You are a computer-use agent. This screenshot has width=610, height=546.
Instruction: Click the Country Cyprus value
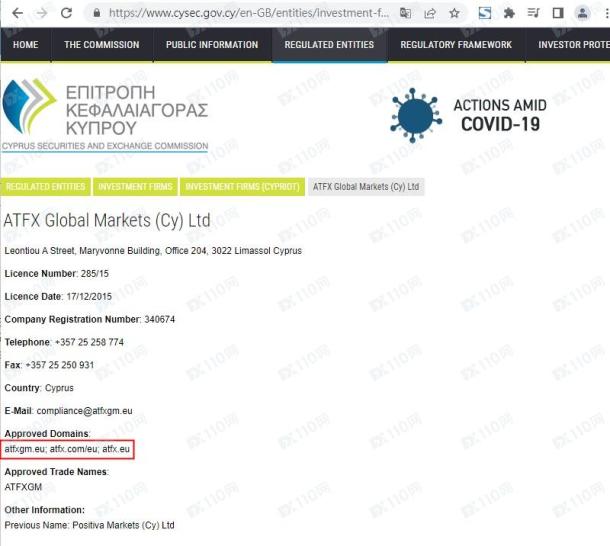(x=59, y=388)
